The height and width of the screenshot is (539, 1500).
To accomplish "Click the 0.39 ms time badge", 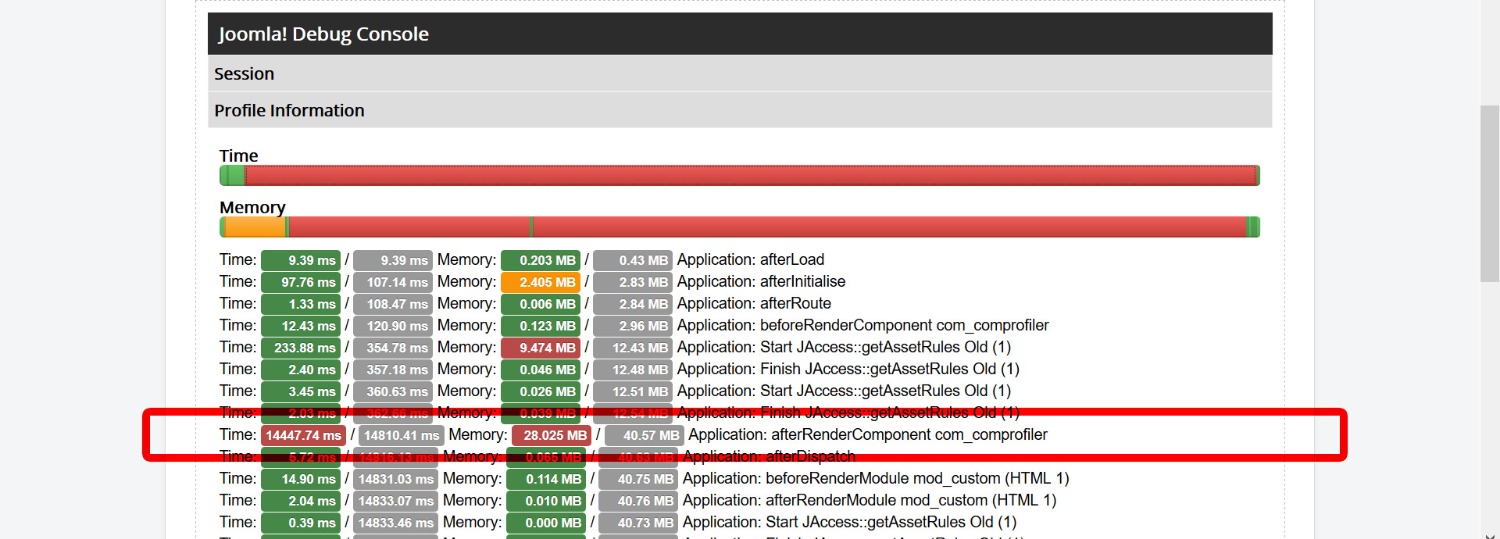I will click(x=301, y=523).
